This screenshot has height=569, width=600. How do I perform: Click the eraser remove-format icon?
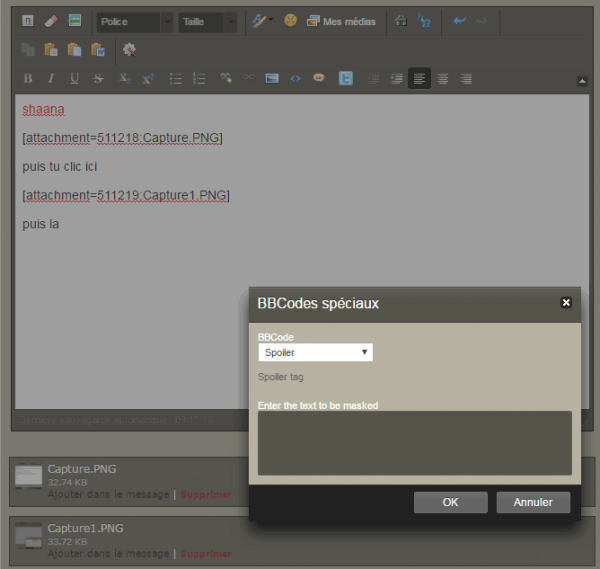51,21
